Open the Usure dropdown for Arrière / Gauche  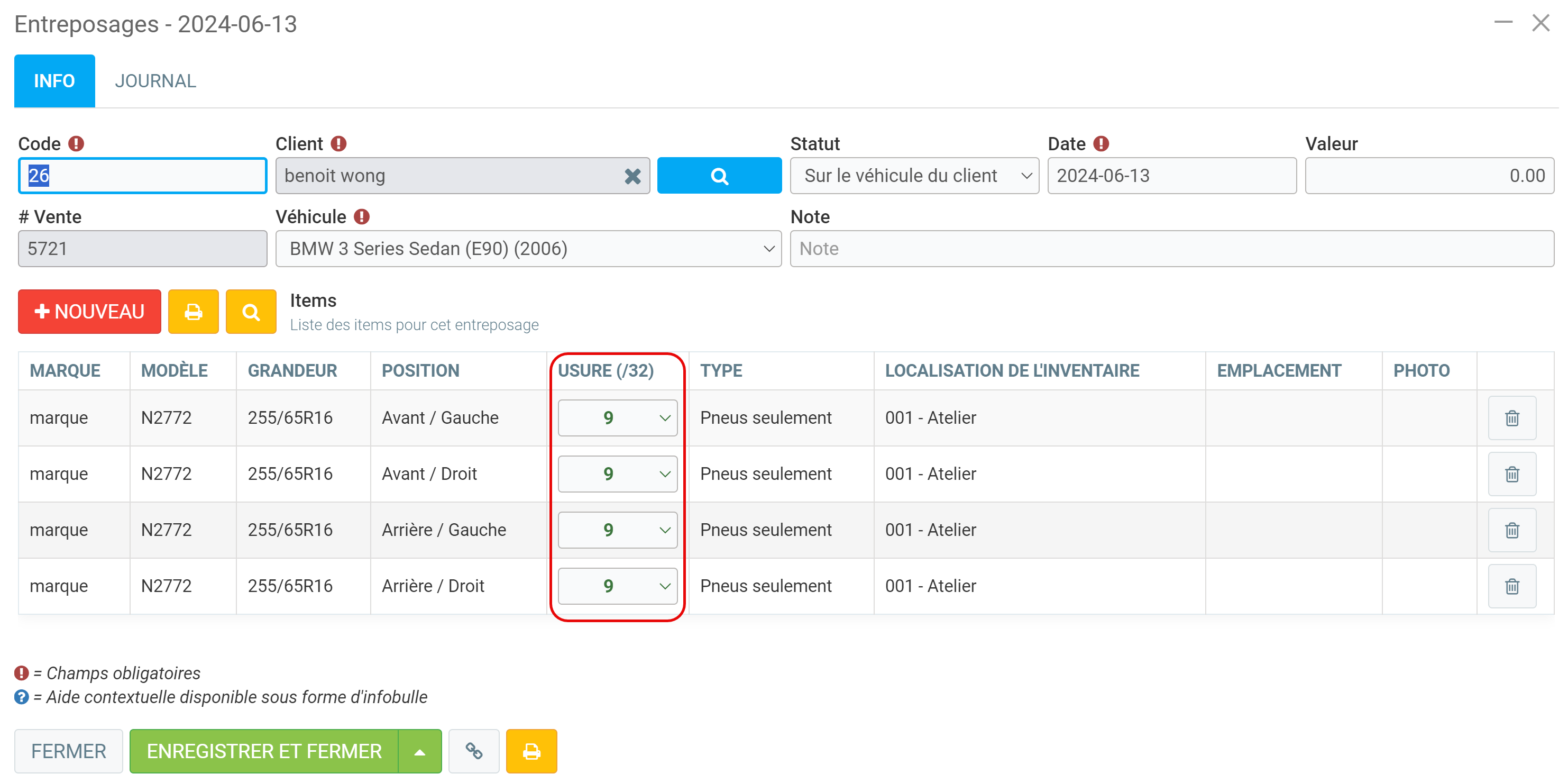click(x=617, y=530)
